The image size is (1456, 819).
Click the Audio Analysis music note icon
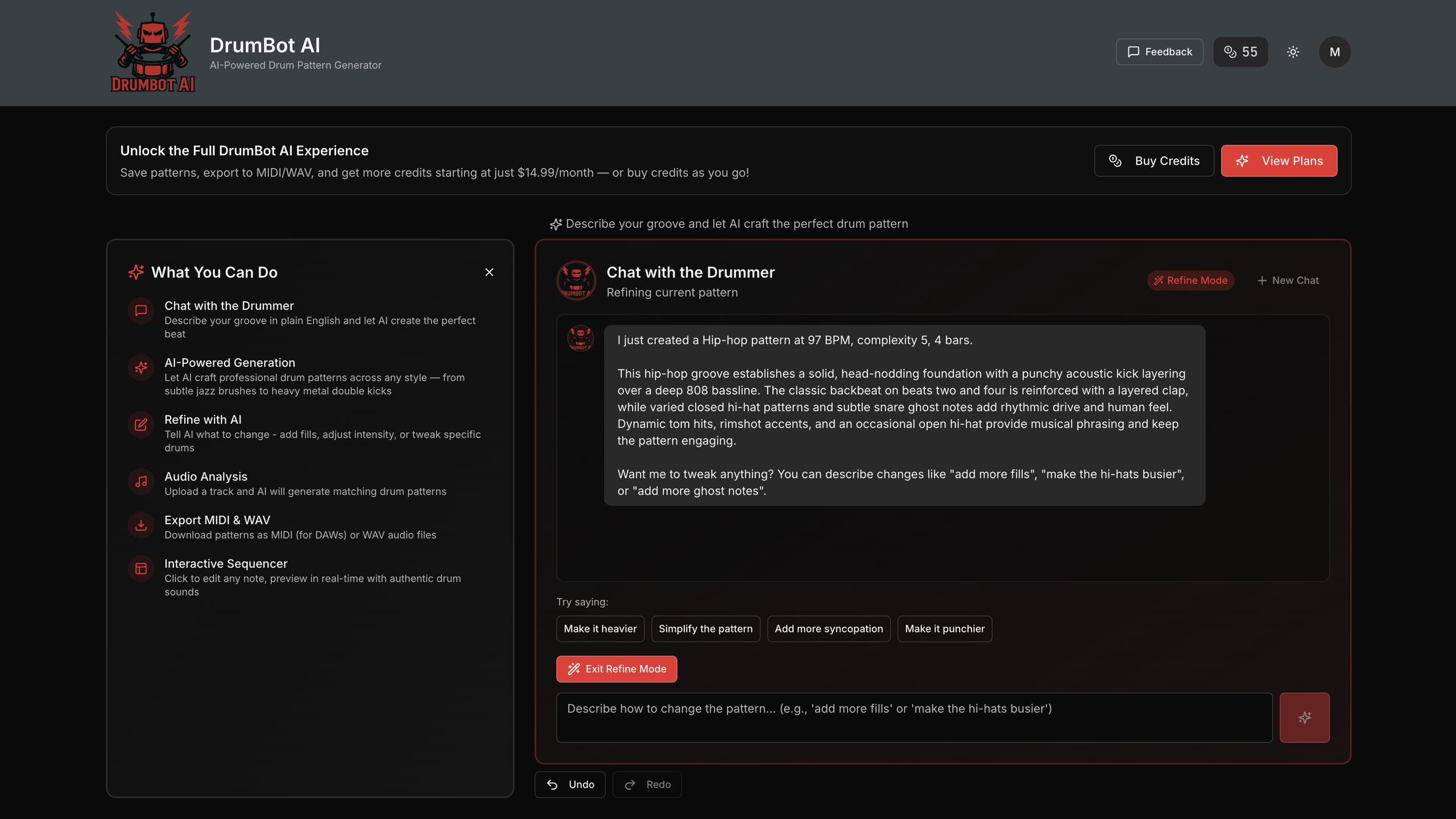click(x=141, y=482)
